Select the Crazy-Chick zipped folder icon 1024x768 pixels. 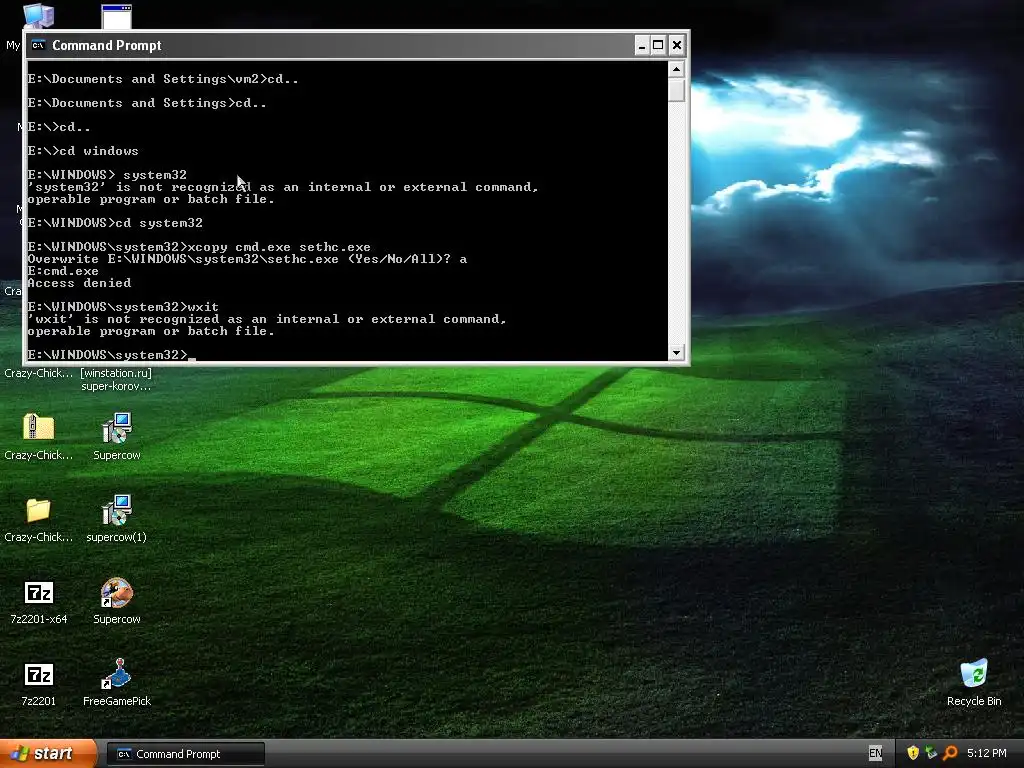coord(39,428)
